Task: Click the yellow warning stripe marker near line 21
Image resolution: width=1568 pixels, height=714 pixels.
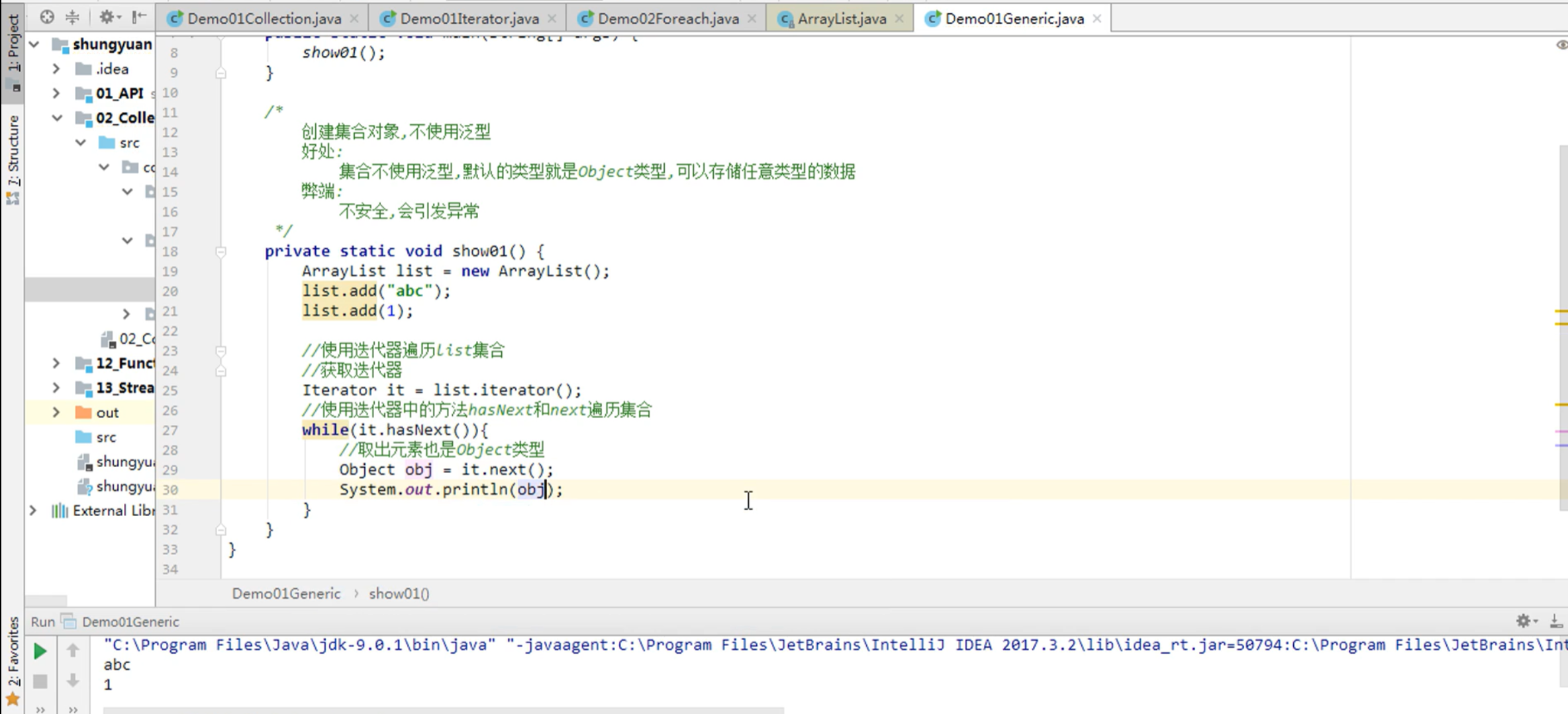Action: coord(1561,311)
